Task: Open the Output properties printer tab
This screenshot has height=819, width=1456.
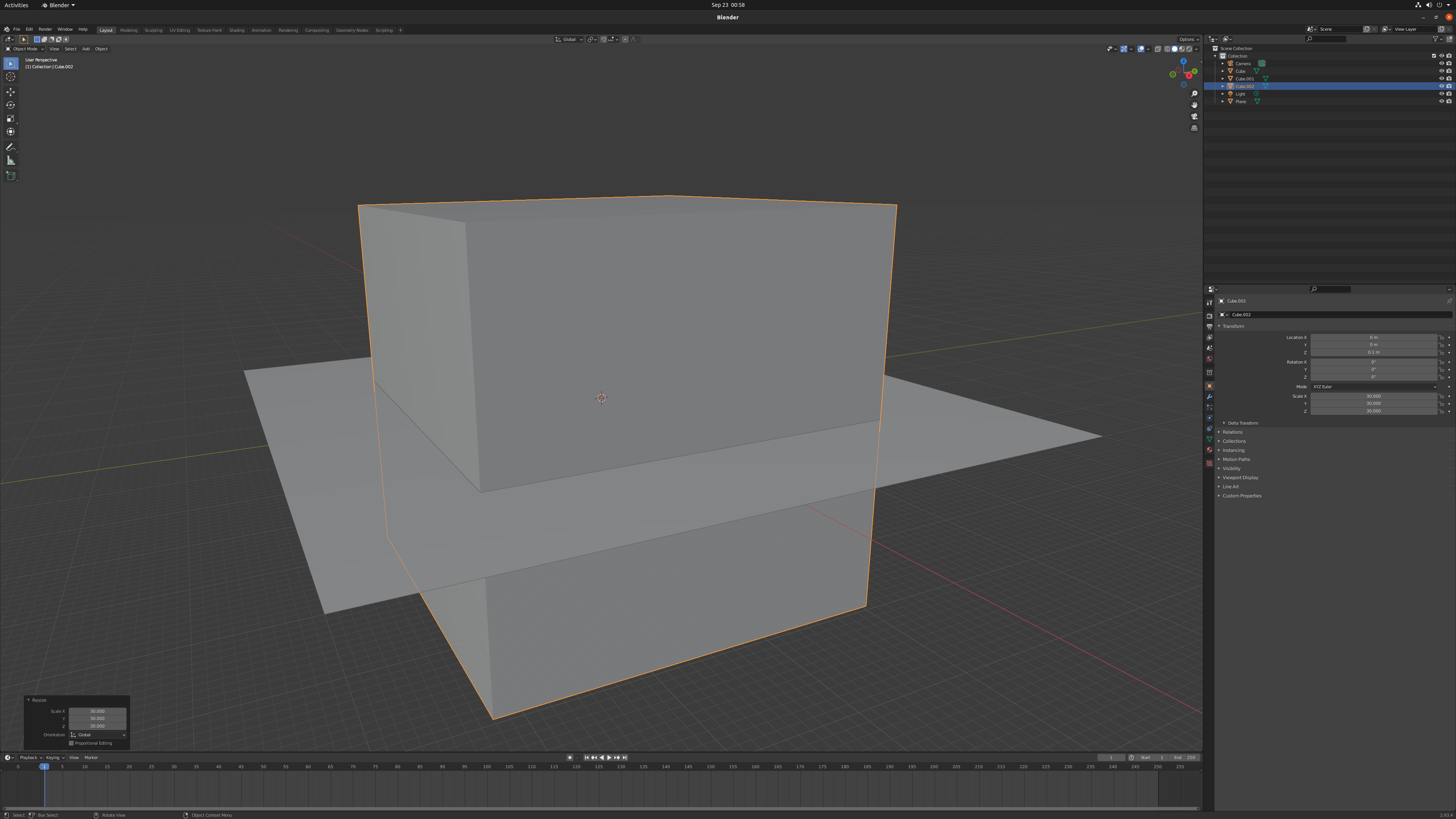Action: pos(1209,327)
